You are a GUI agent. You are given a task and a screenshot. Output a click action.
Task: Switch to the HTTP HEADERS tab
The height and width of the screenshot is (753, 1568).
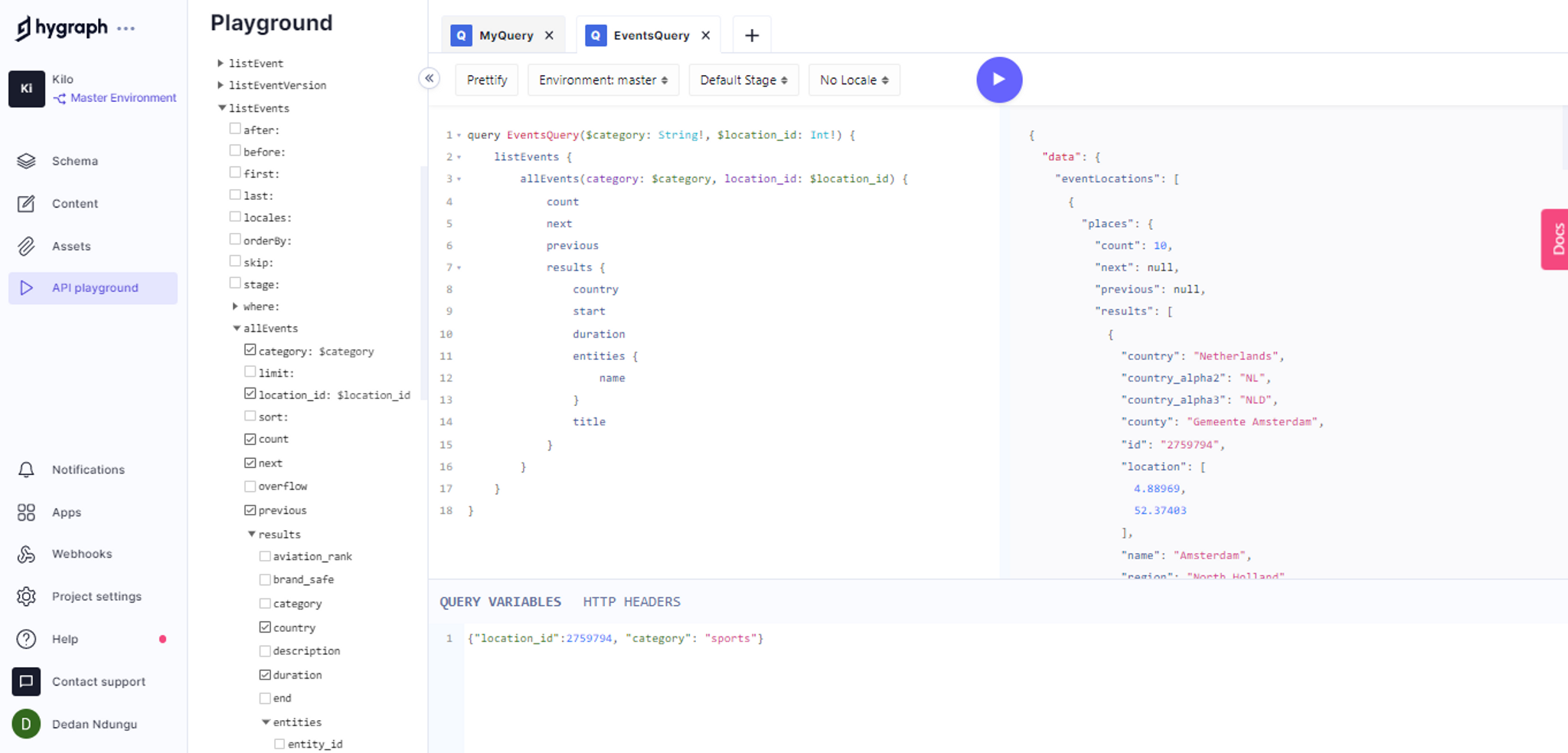[x=631, y=601]
